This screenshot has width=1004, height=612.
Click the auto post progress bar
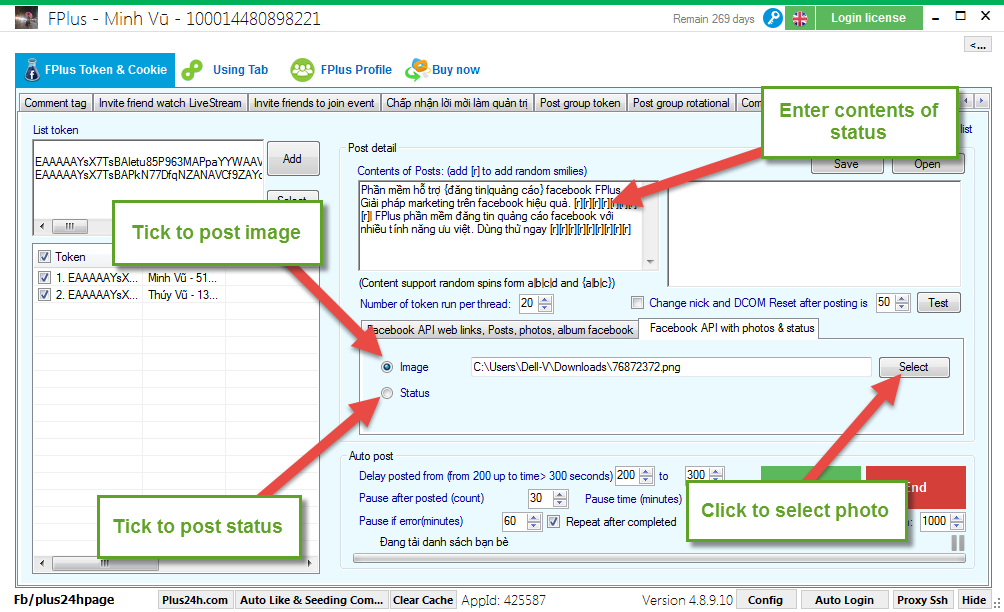659,558
